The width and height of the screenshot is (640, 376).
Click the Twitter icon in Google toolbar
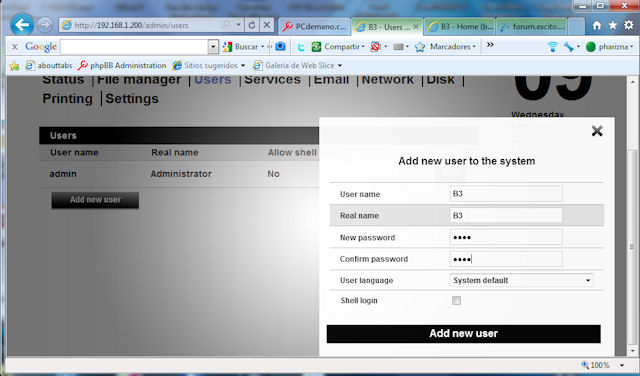click(301, 47)
